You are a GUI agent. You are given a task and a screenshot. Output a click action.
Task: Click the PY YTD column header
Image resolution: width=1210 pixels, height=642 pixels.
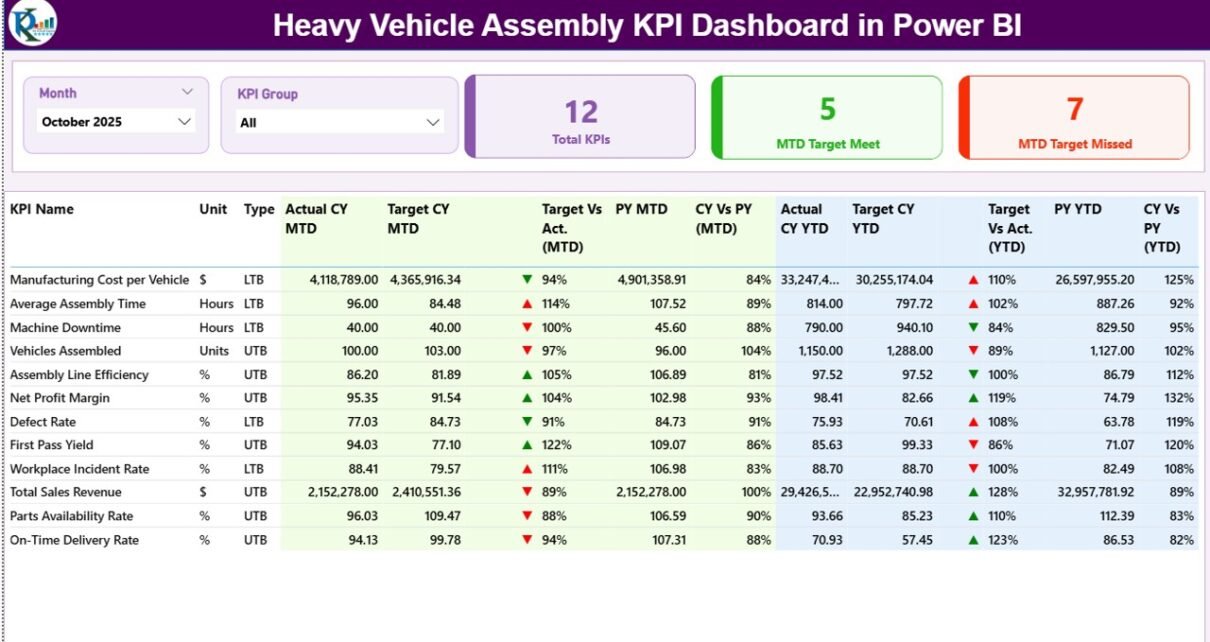pos(1077,210)
